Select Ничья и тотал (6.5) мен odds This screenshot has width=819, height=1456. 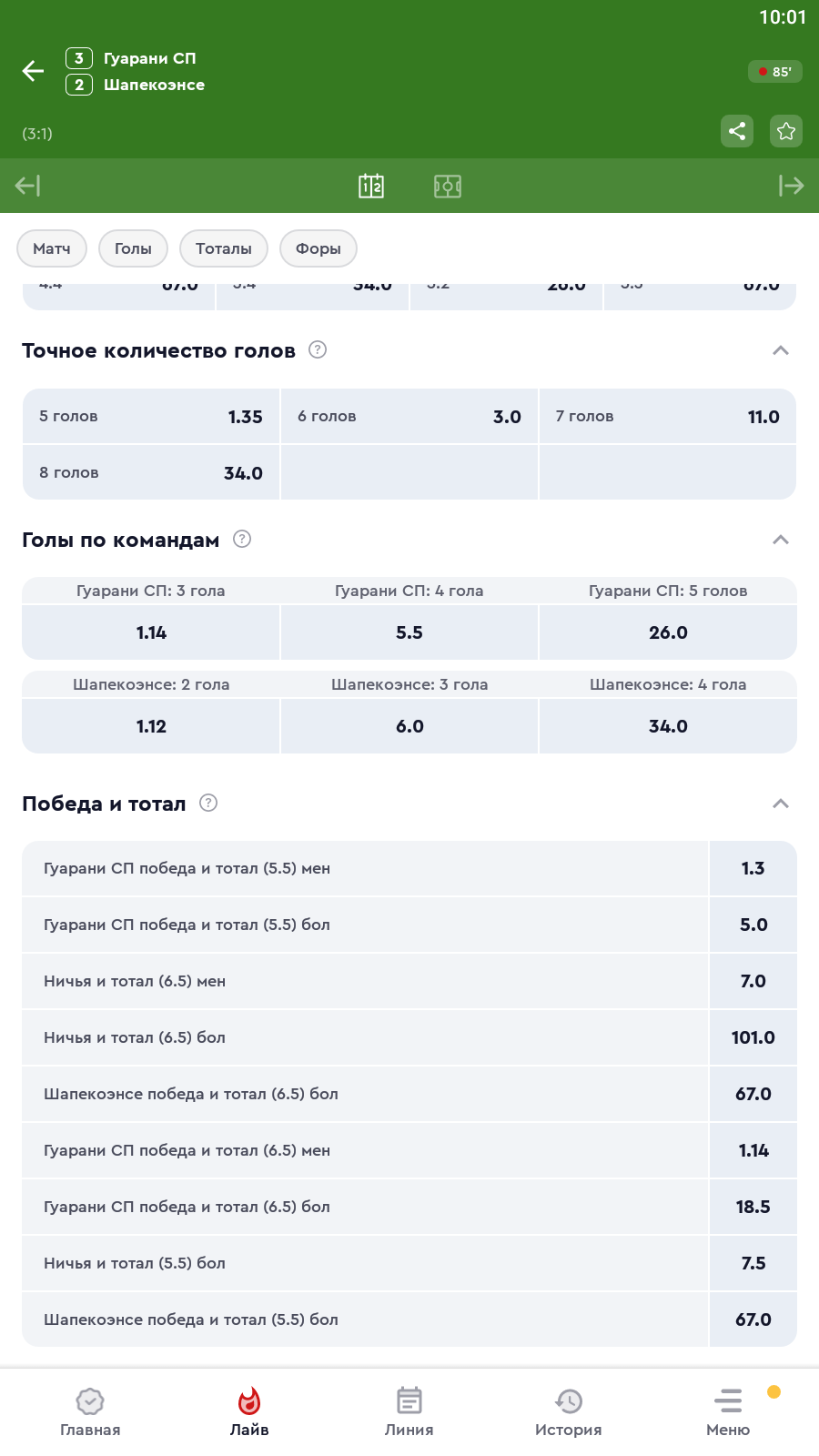tap(753, 981)
